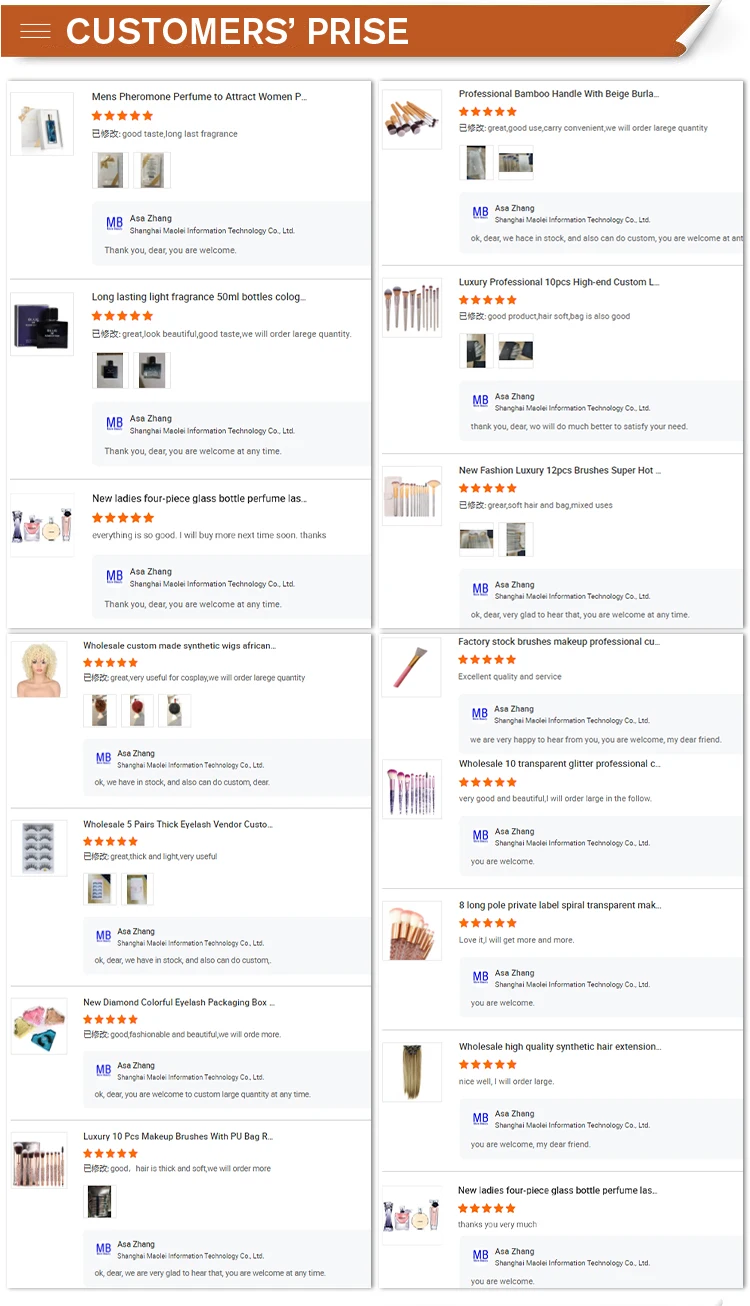This screenshot has width=750, height=1306.
Task: Click the hamburger menu icon in the header
Action: point(35,32)
